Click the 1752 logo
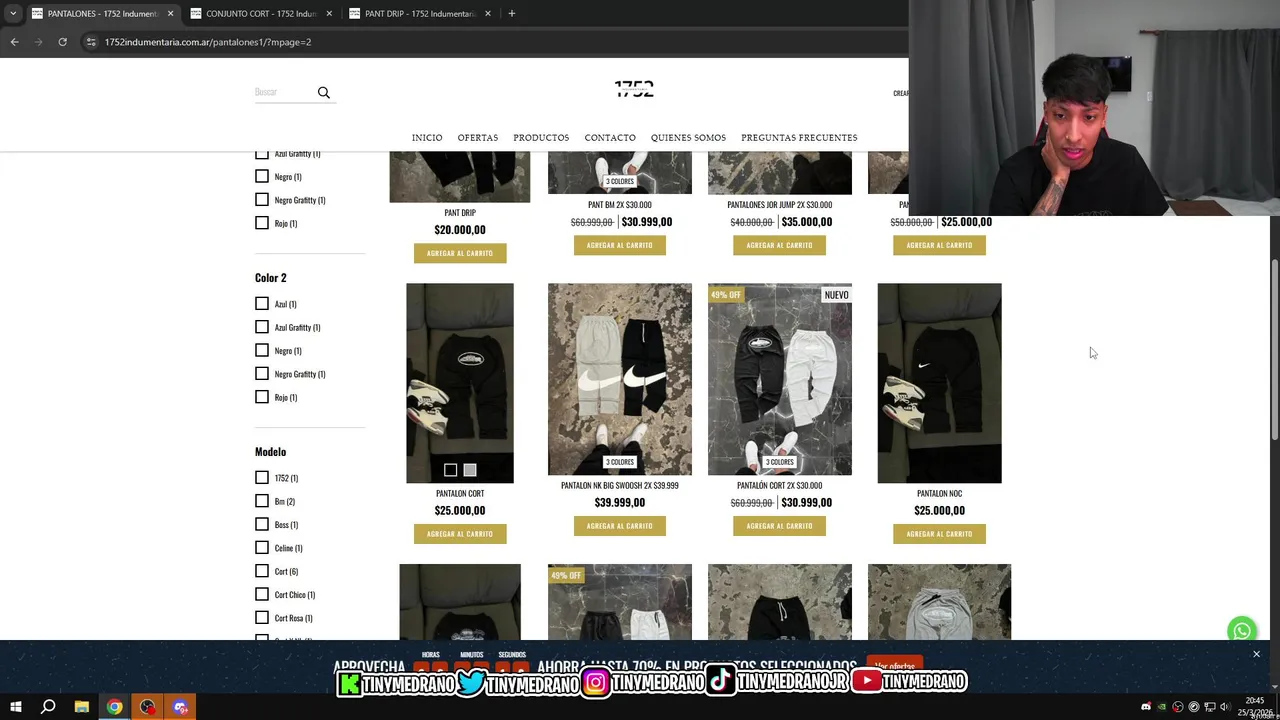This screenshot has width=1280, height=720. pyautogui.click(x=634, y=89)
